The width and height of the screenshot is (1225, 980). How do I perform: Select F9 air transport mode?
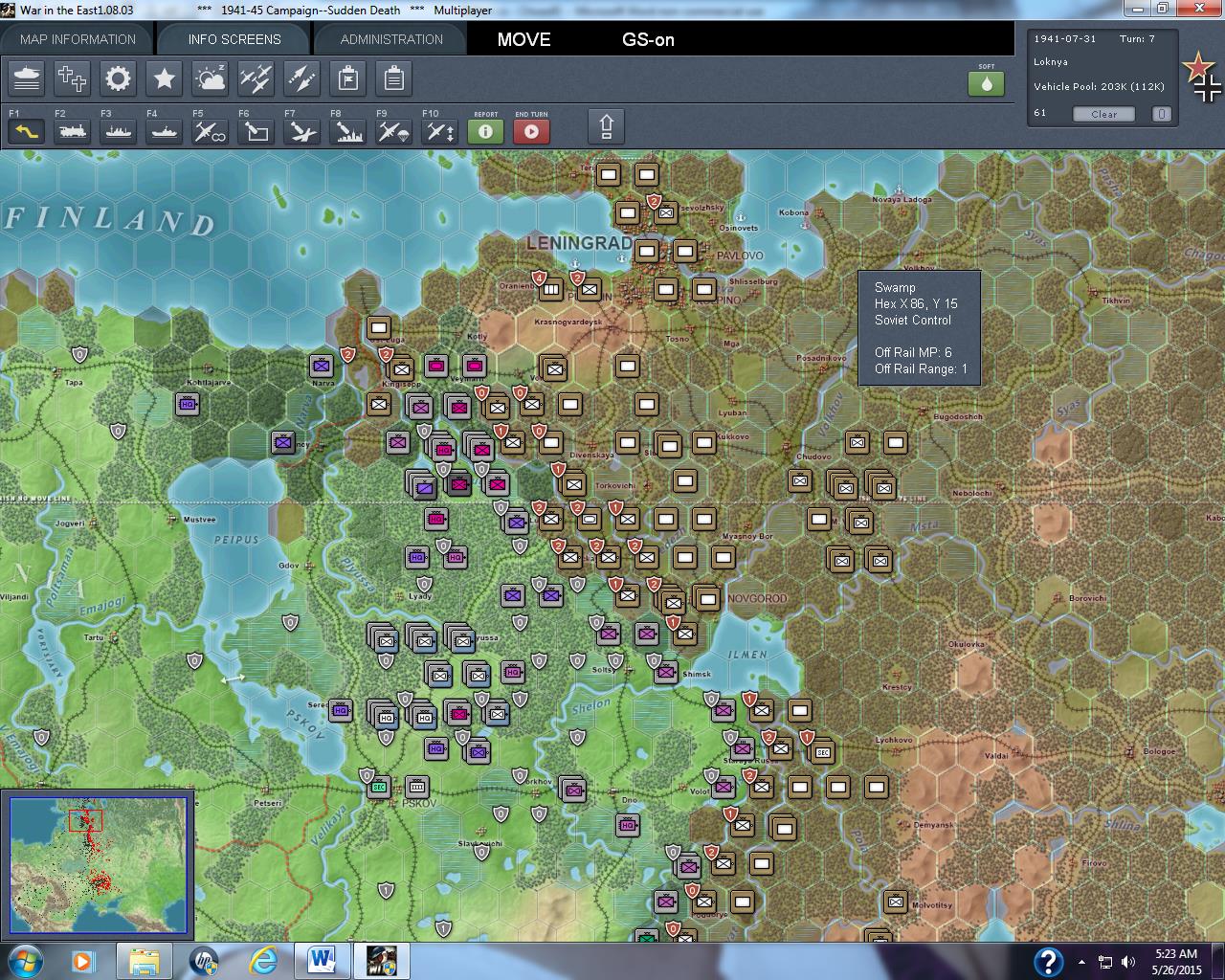point(393,131)
